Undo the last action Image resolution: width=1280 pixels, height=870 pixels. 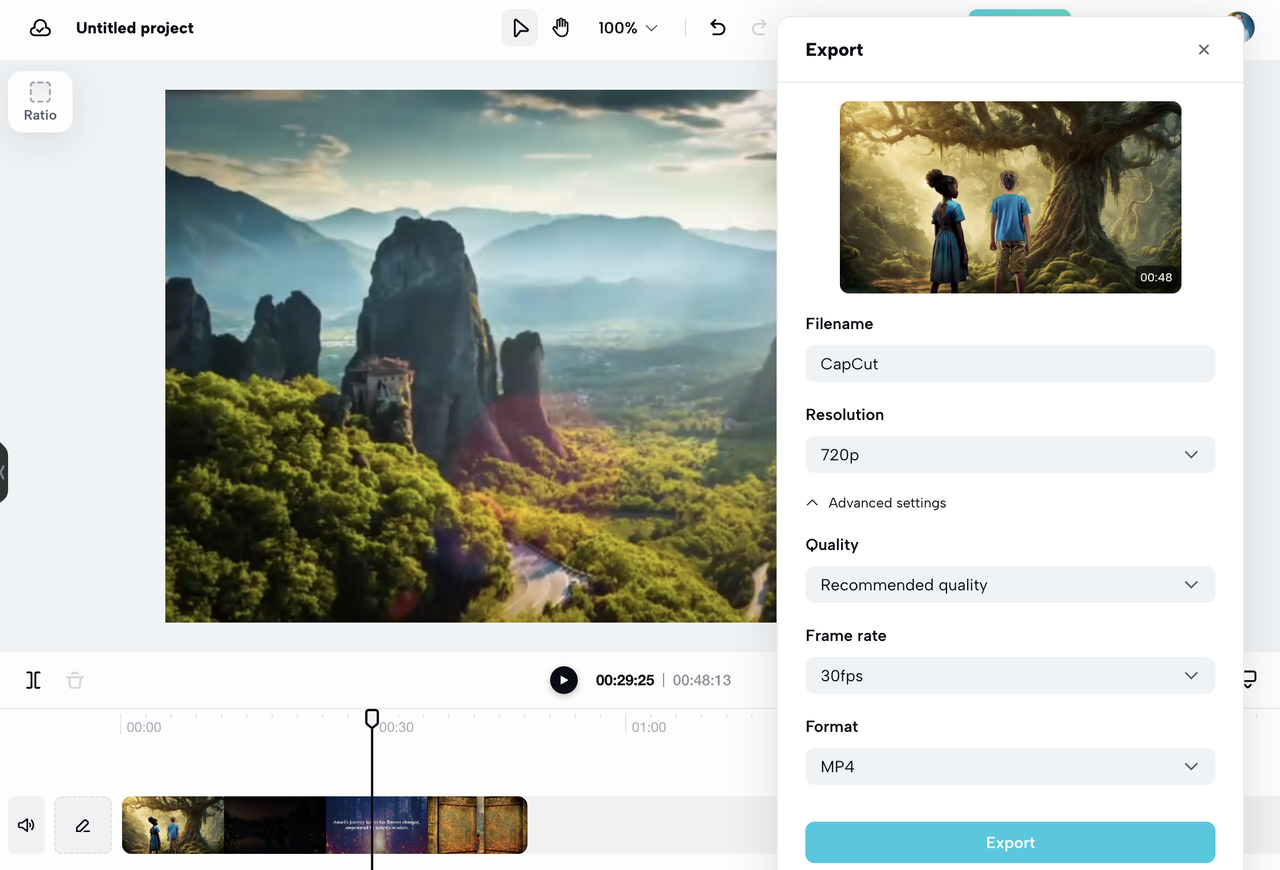pyautogui.click(x=717, y=28)
